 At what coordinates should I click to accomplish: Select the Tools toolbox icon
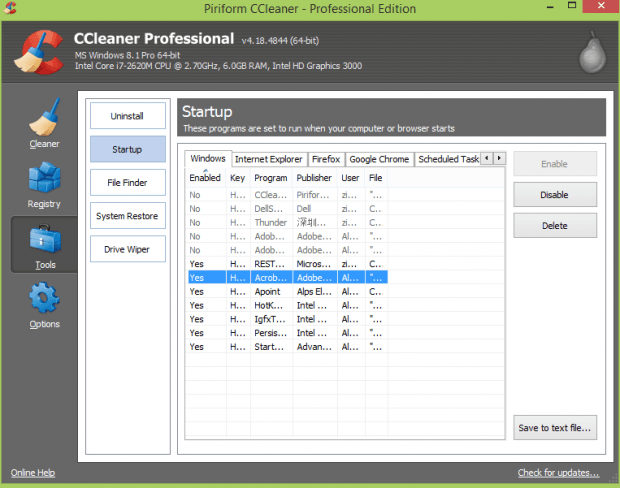pyautogui.click(x=45, y=238)
